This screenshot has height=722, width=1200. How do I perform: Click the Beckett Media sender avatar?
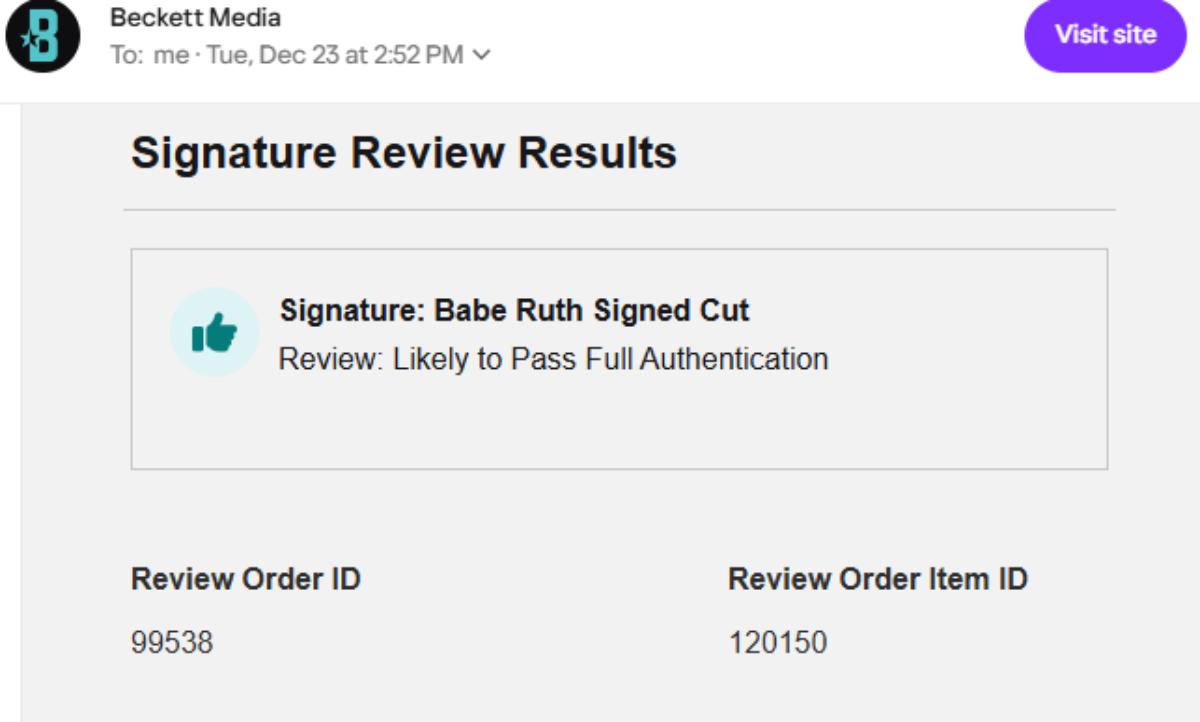(43, 36)
